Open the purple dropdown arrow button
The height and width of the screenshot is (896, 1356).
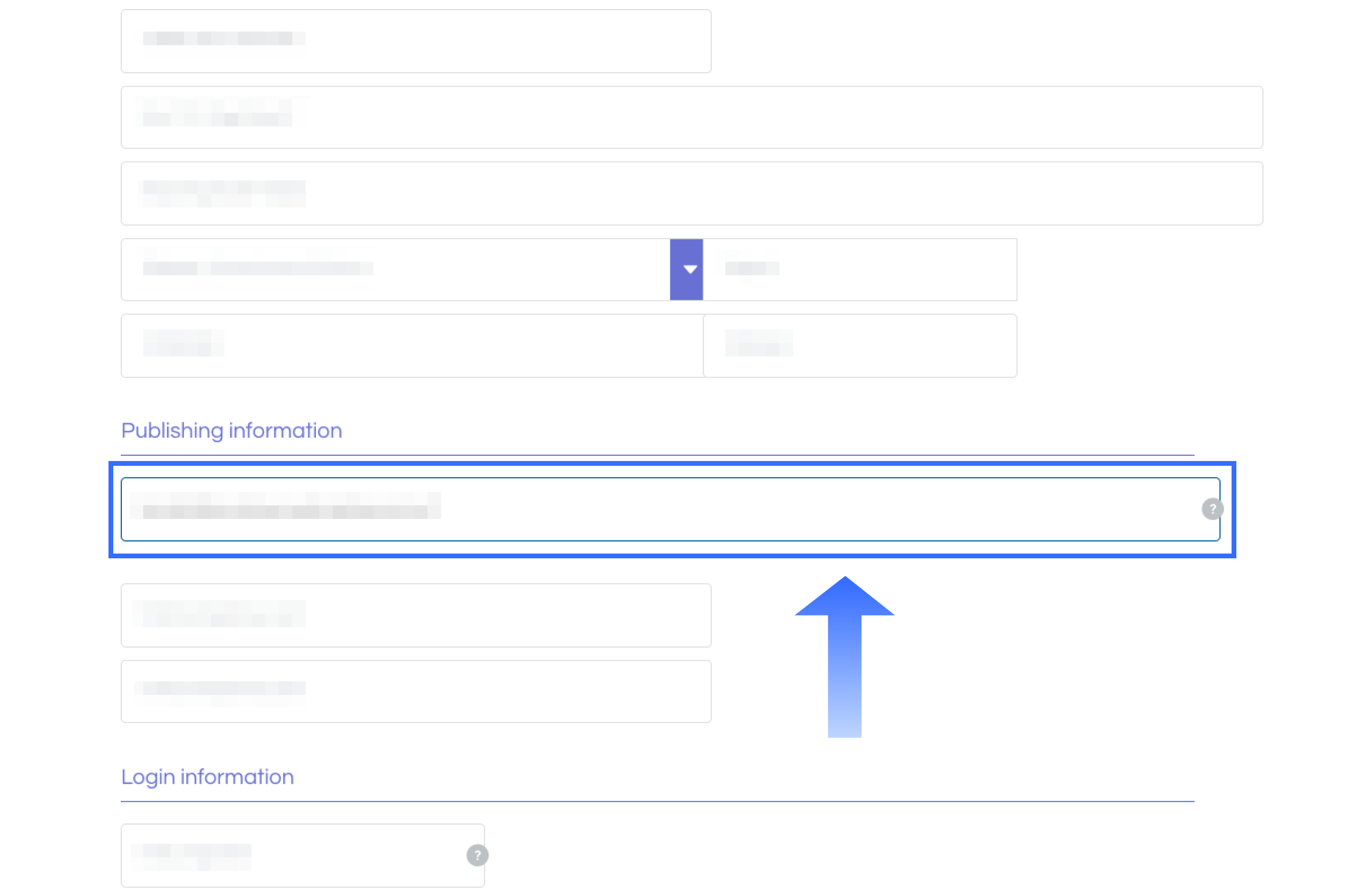686,269
